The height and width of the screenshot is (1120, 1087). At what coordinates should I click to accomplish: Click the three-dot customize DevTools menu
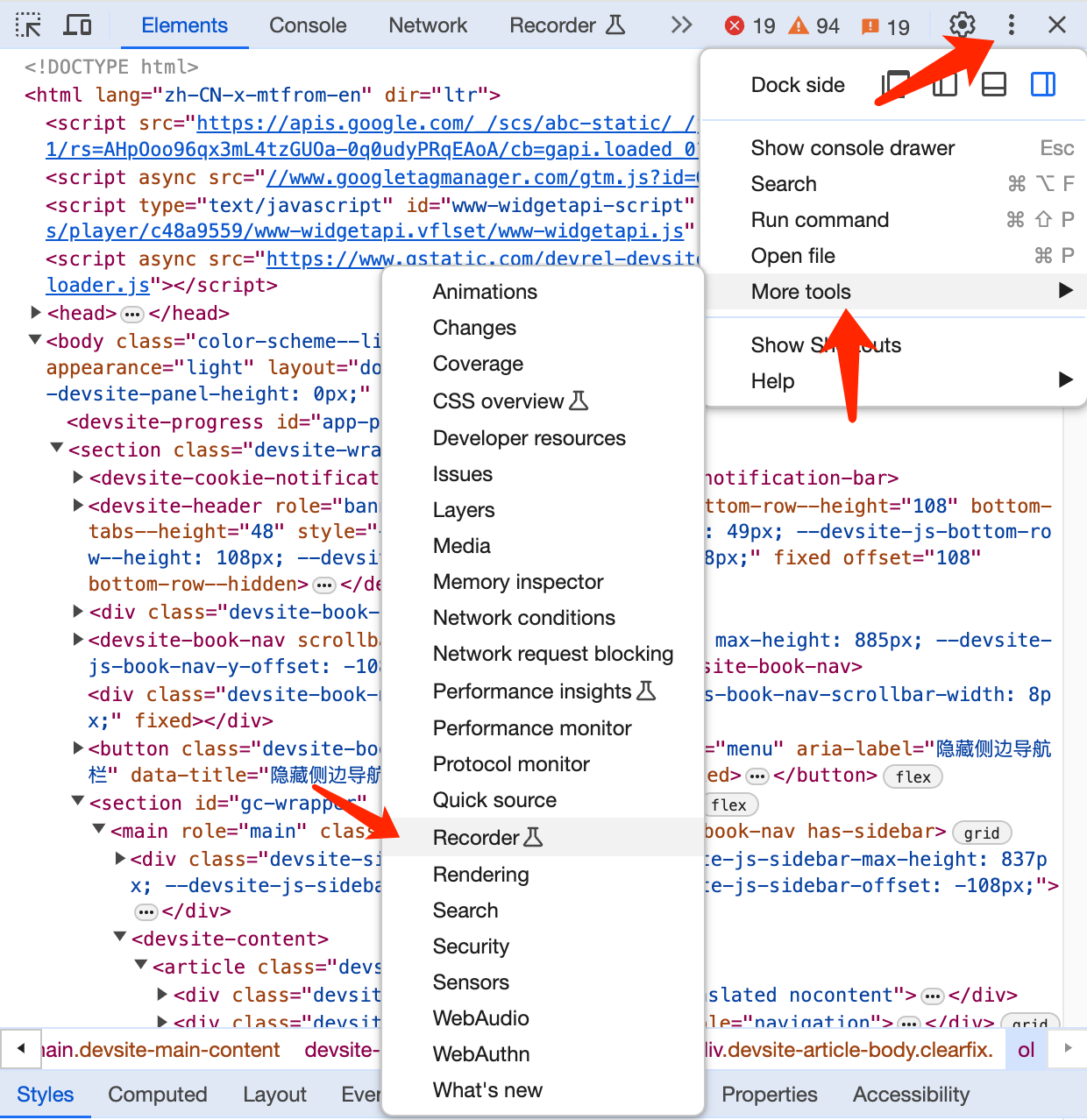(x=1011, y=25)
